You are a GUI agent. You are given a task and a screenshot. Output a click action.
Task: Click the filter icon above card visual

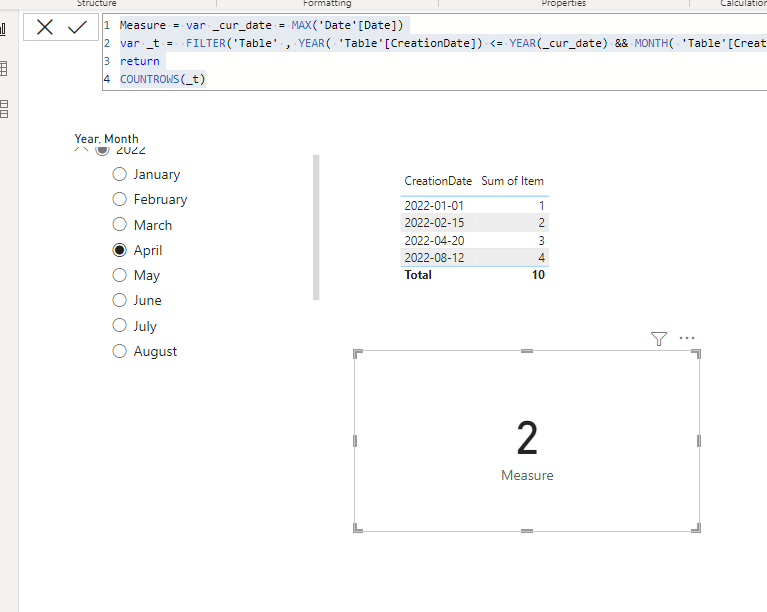659,339
